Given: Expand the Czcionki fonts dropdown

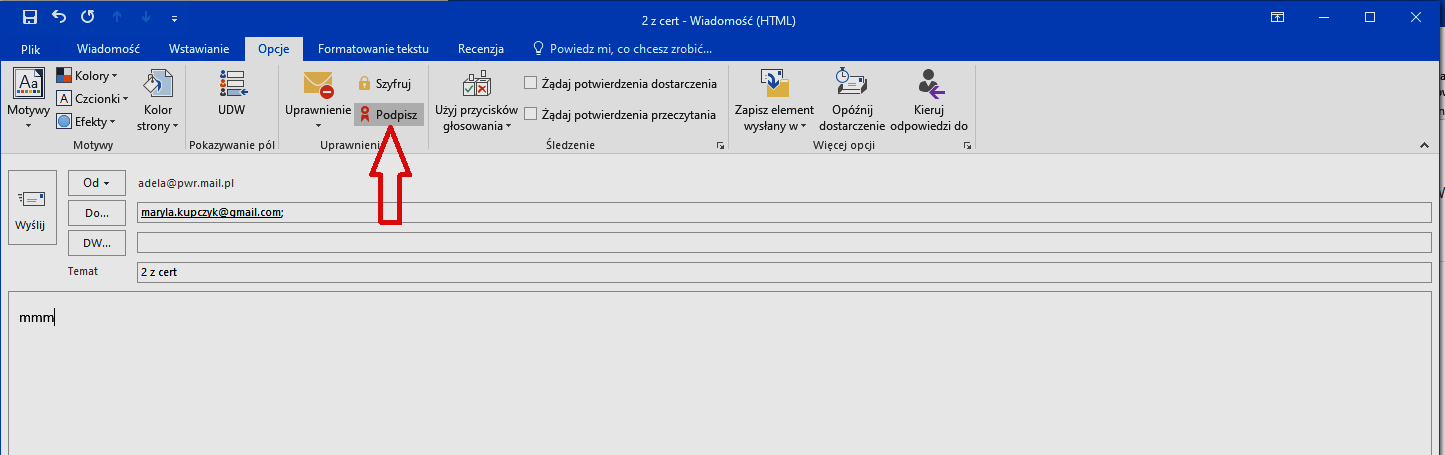Looking at the screenshot, I should [x=89, y=99].
